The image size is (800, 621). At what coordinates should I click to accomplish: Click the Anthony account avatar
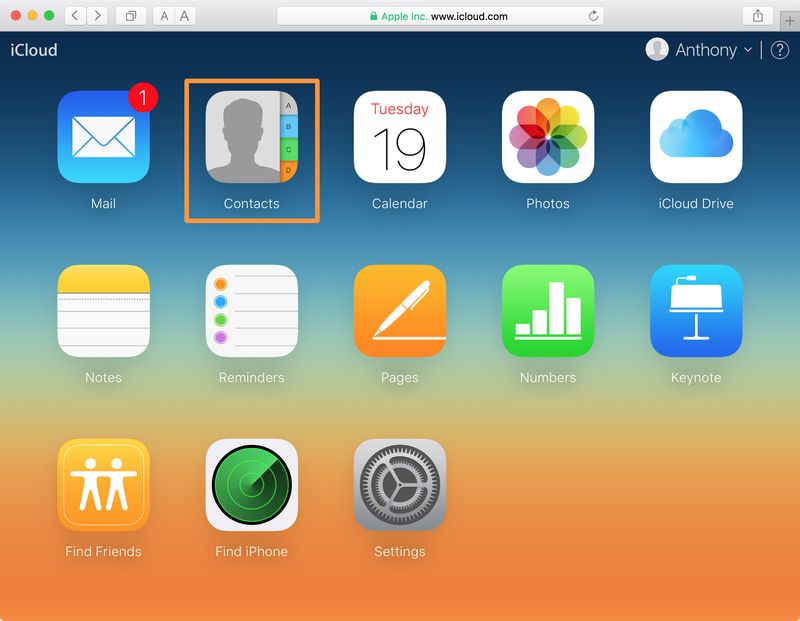657,49
